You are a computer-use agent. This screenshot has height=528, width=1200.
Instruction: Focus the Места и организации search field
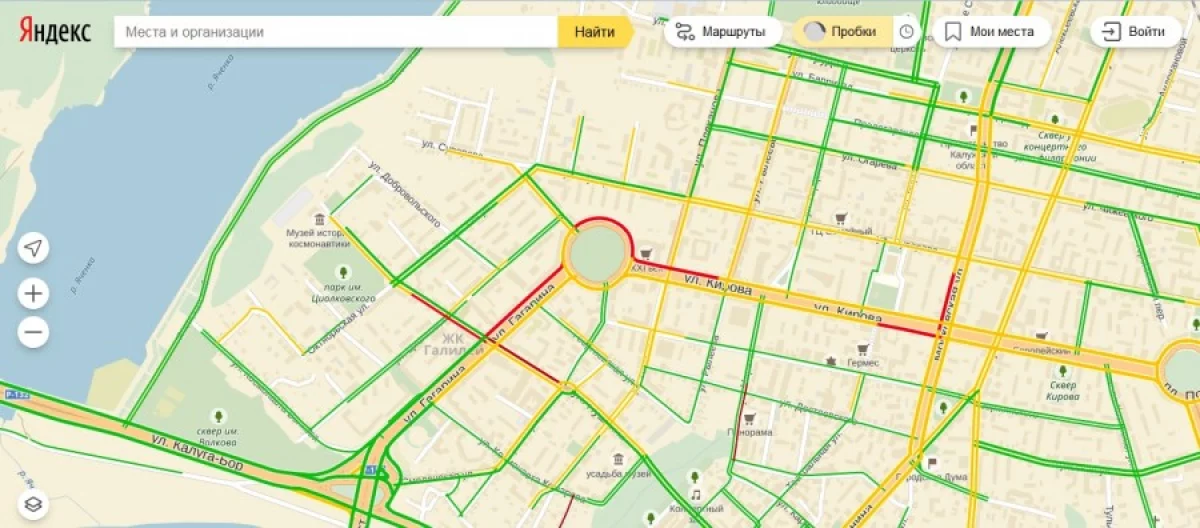point(336,32)
